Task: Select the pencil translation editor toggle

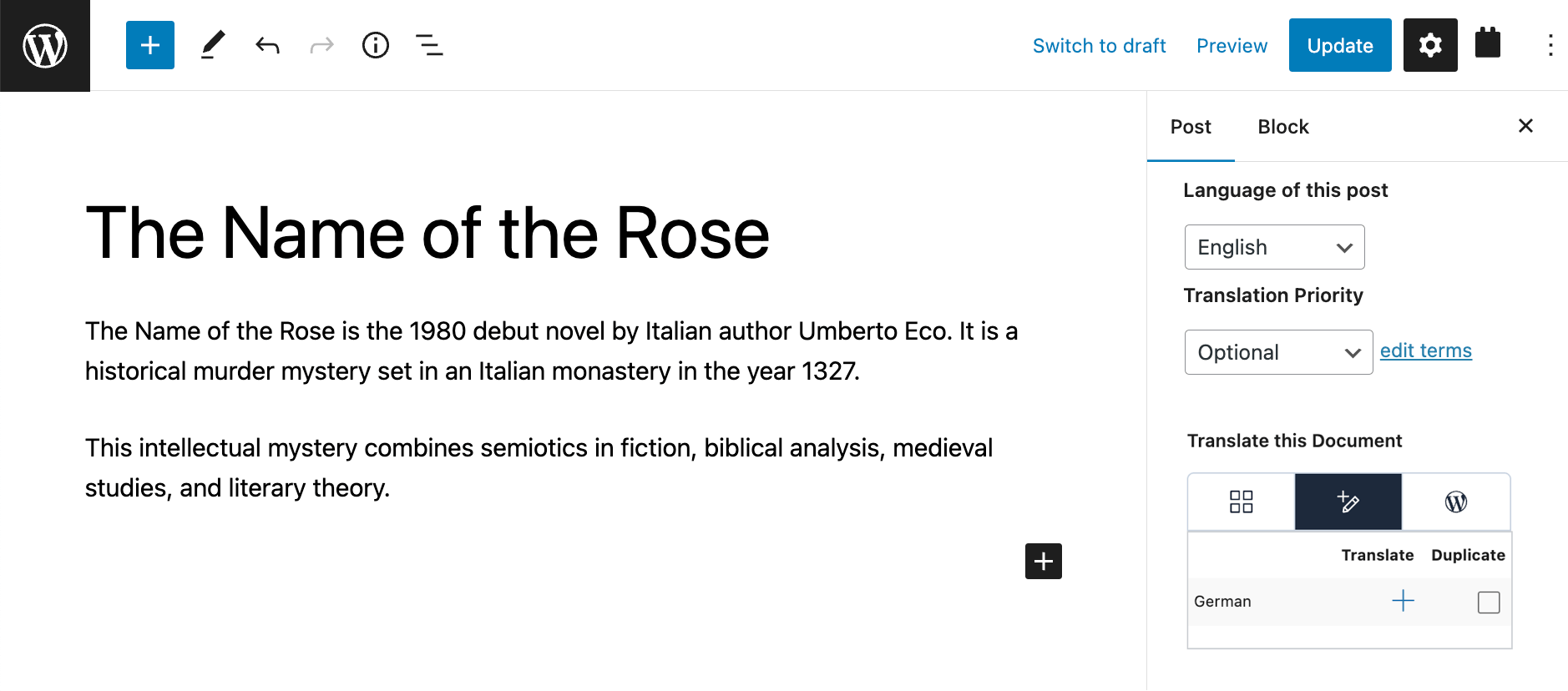Action: (1348, 502)
